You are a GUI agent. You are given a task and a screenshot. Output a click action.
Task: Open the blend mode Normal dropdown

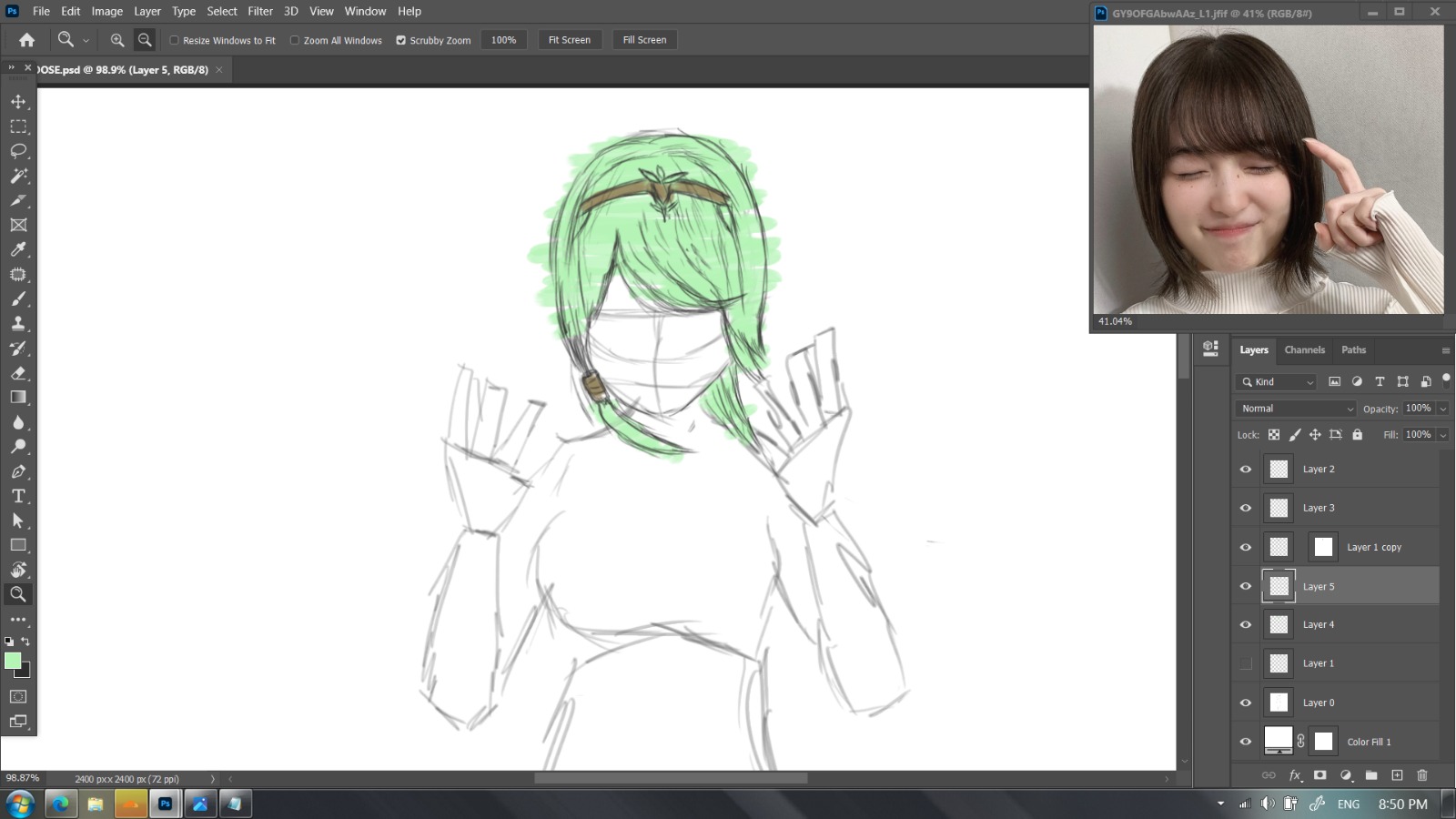point(1296,409)
